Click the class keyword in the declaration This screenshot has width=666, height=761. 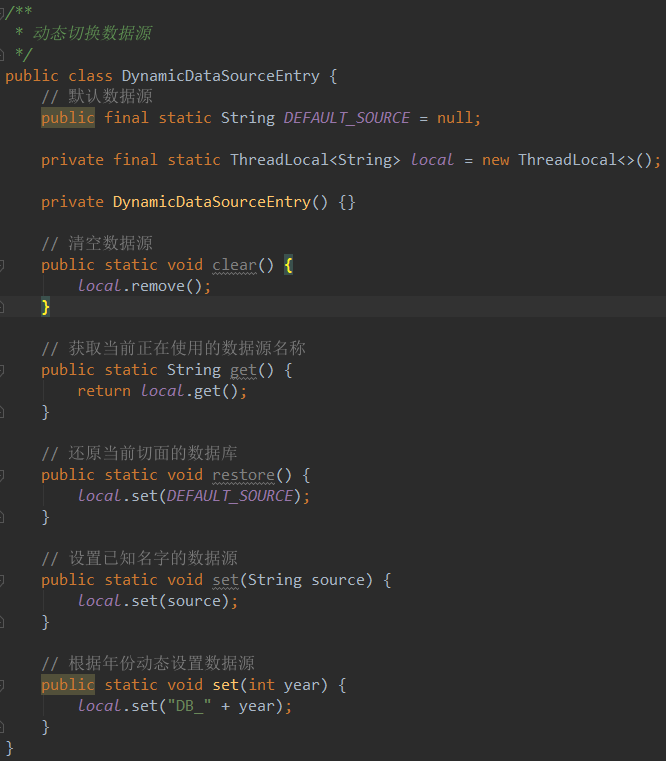pos(90,76)
